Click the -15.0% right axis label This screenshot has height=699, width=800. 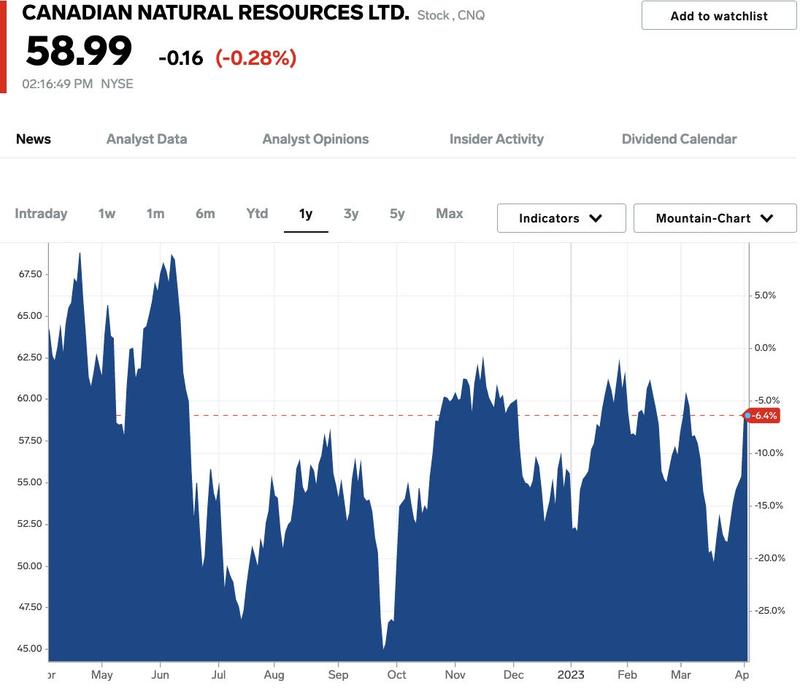(768, 505)
